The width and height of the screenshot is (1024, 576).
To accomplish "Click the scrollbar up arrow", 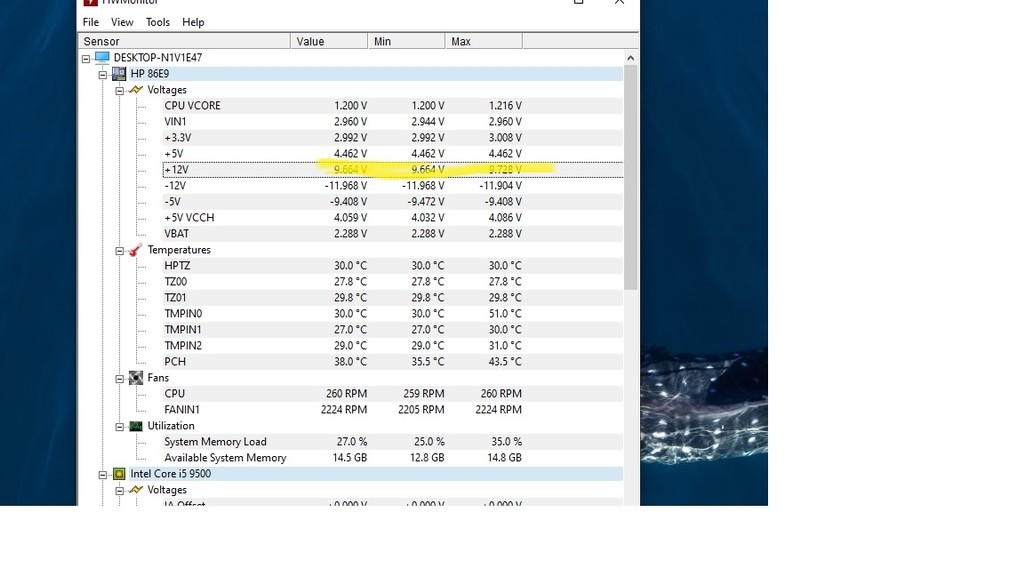I will coord(630,58).
